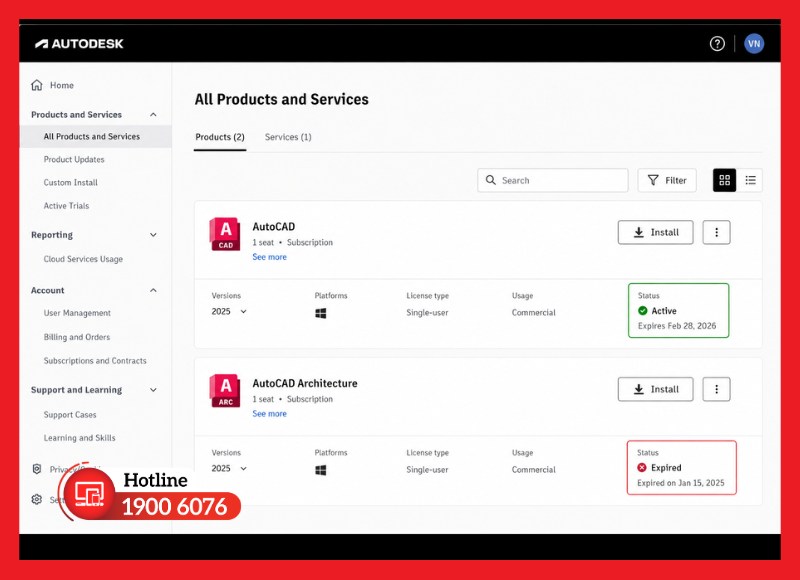The width and height of the screenshot is (800, 580).
Task: Click Install button for AutoCAD
Action: (655, 233)
